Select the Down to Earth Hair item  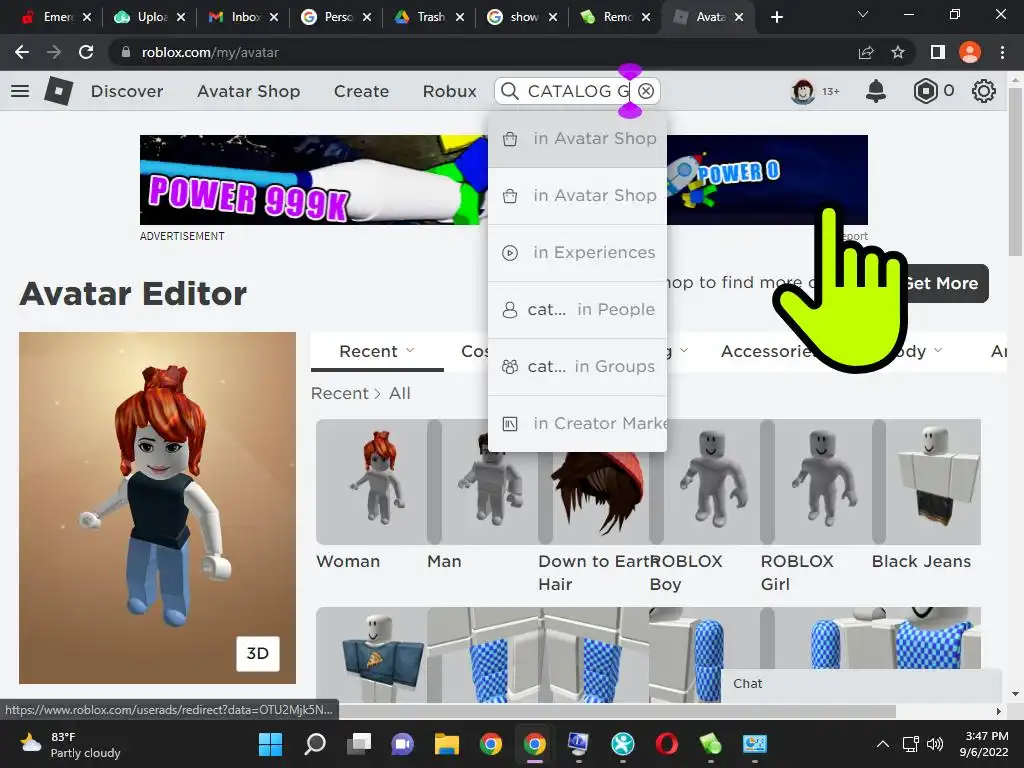[594, 482]
